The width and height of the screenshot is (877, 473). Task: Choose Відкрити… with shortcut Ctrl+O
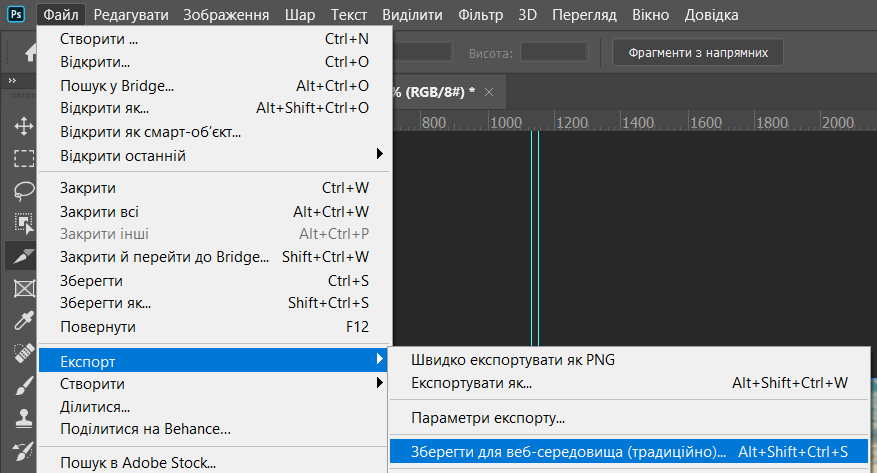pyautogui.click(x=215, y=62)
